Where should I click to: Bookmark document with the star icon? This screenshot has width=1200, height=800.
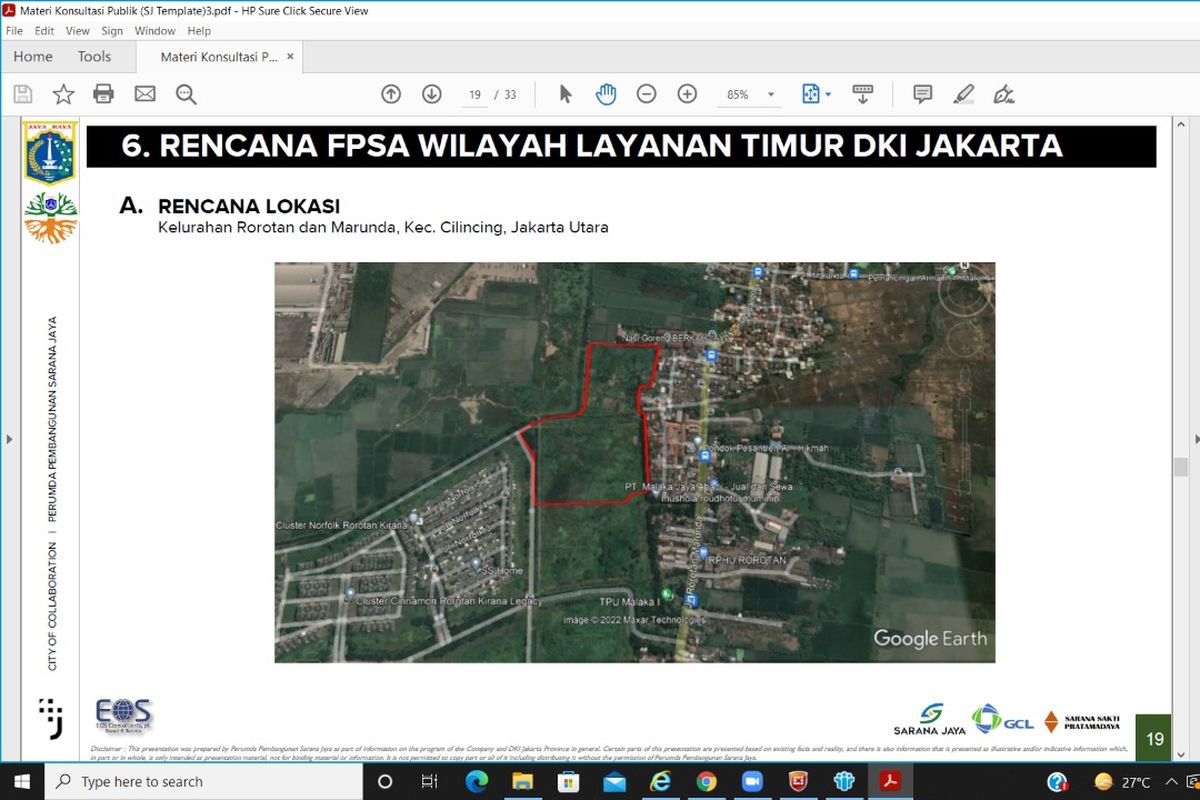click(x=63, y=94)
